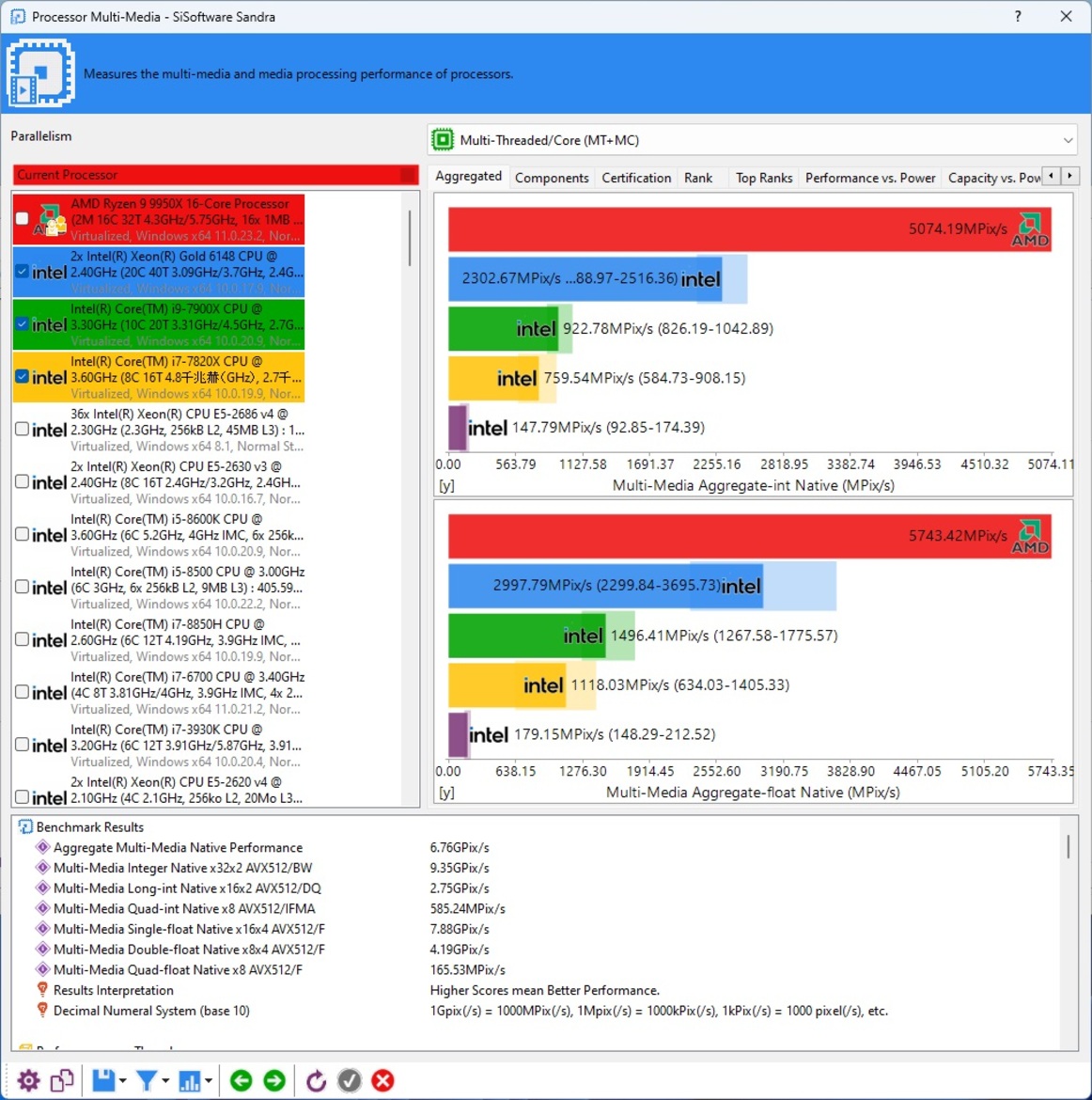This screenshot has width=1092, height=1100.
Task: Open the Components tab
Action: pos(552,179)
